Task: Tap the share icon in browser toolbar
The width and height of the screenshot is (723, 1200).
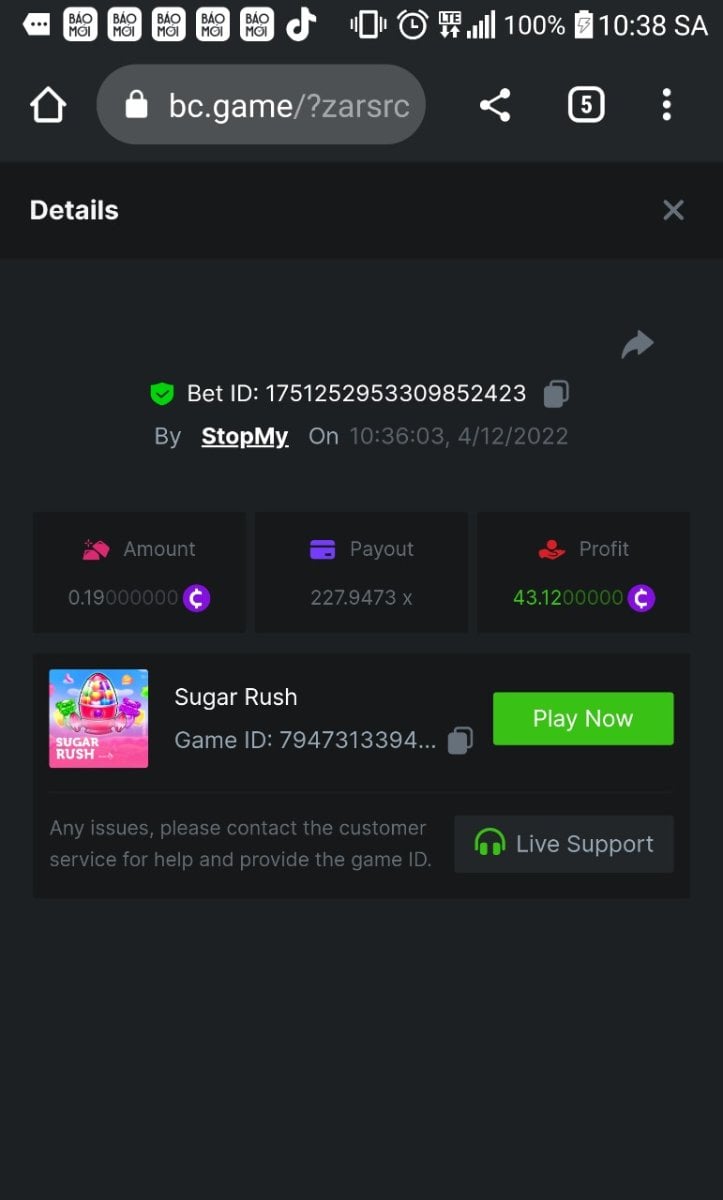Action: tap(495, 105)
